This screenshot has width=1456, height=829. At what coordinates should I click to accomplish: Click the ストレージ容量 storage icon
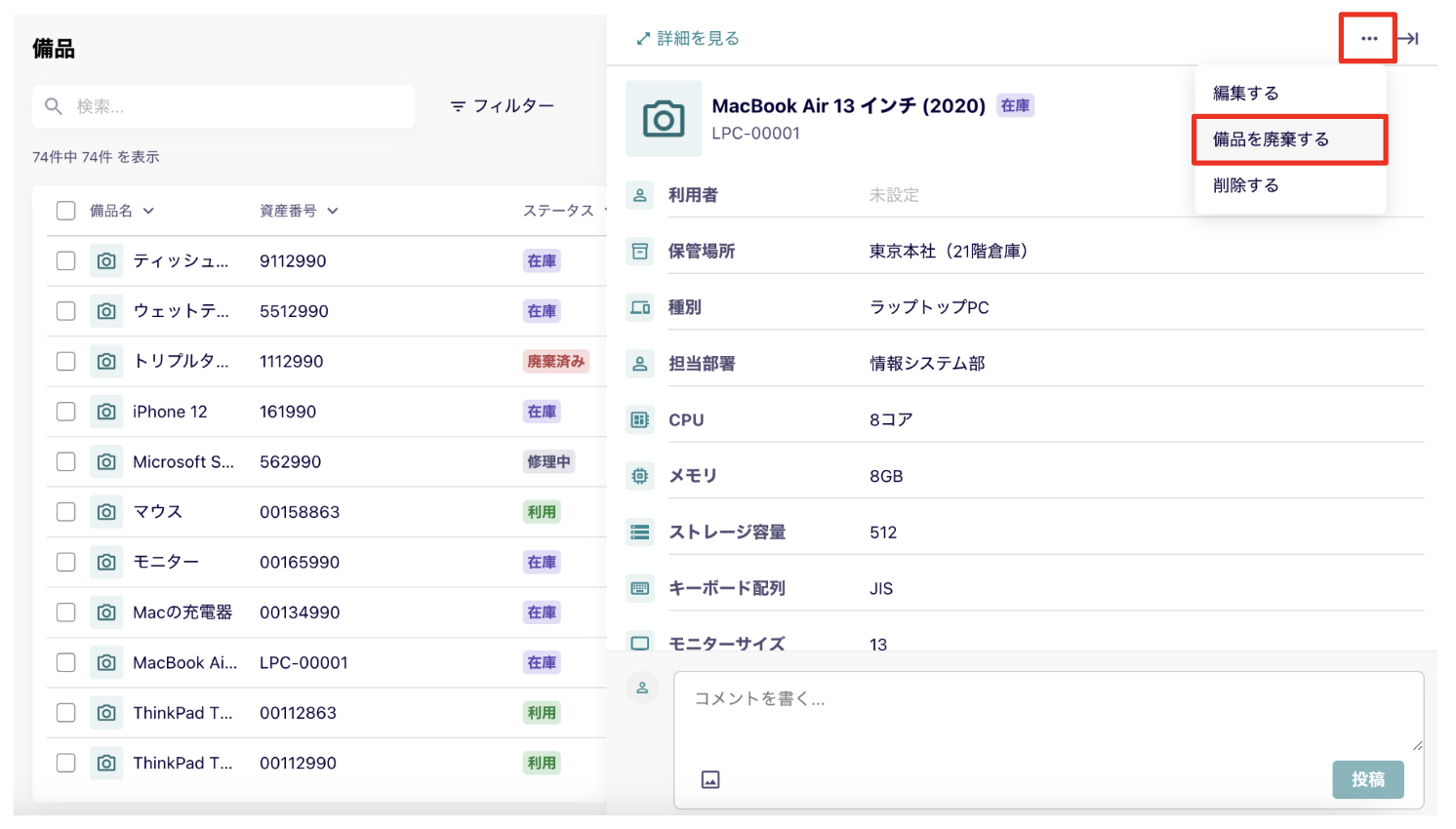[640, 533]
